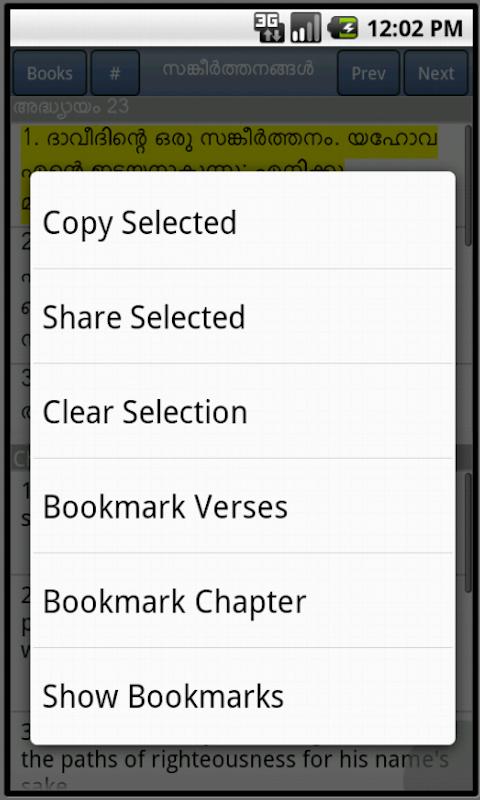Go to next chapter with Next
This screenshot has width=480, height=800.
(436, 73)
